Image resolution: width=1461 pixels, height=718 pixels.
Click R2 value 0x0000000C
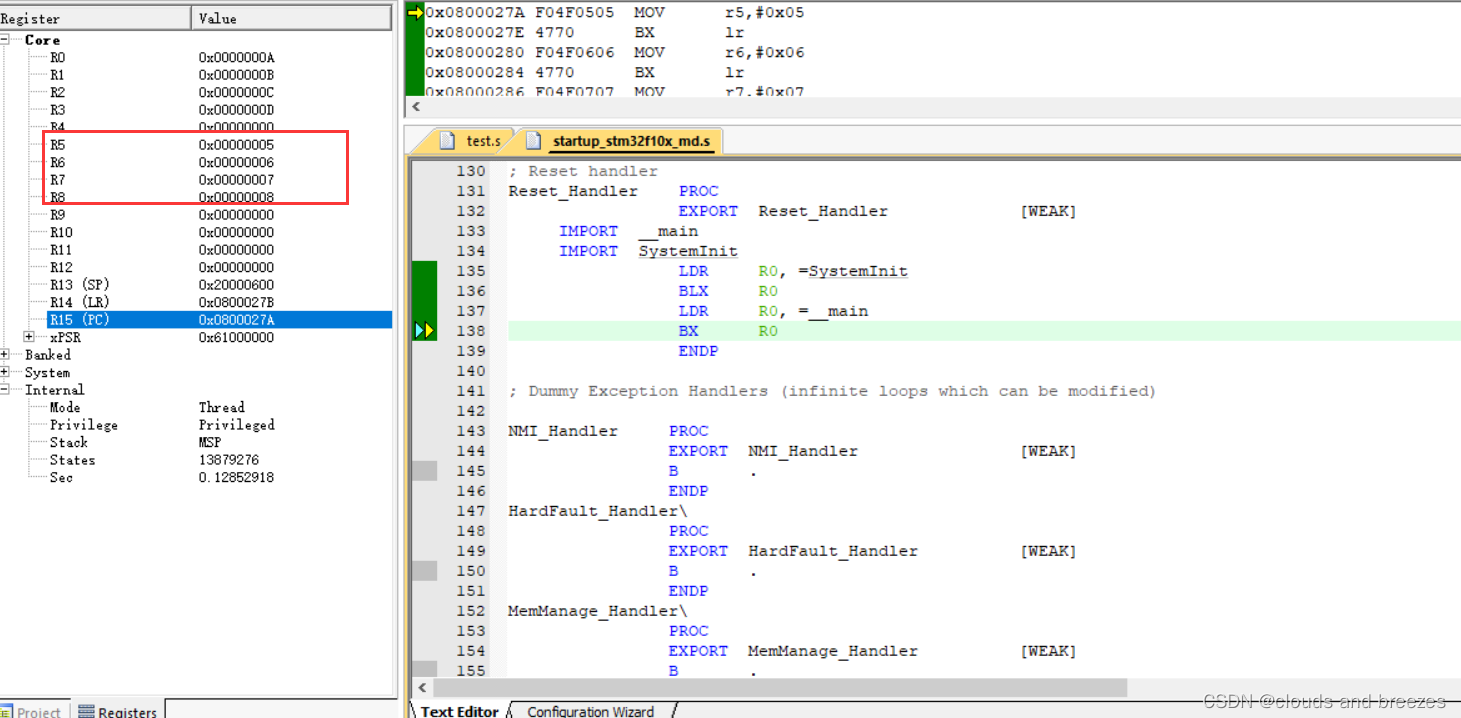click(x=236, y=92)
